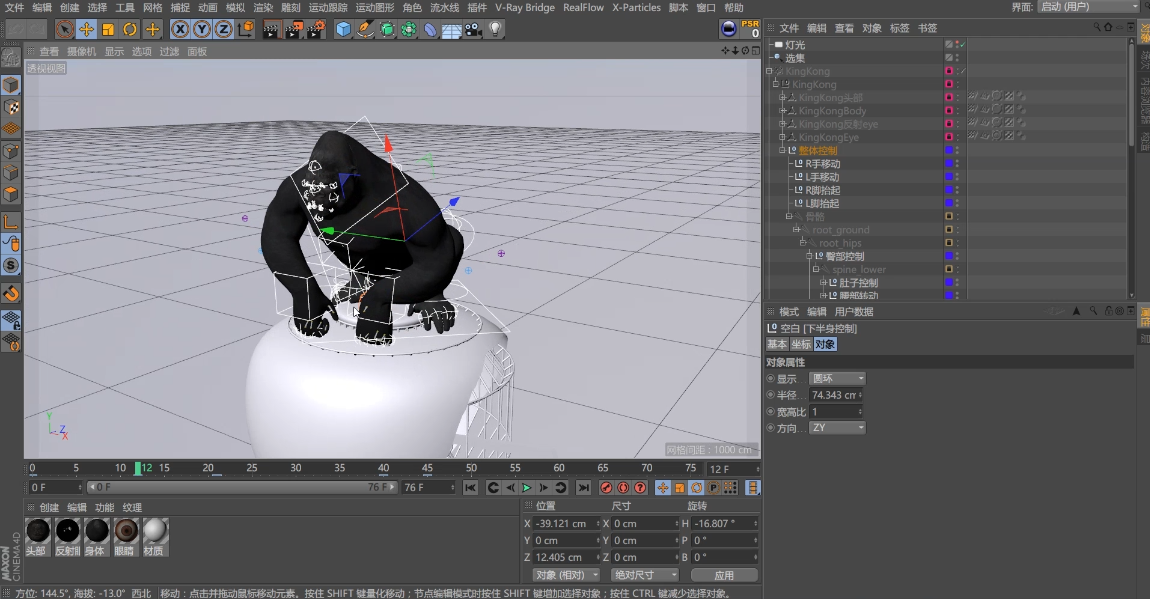Collapse the 骨骼 tree node
The width and height of the screenshot is (1150, 599).
(788, 216)
